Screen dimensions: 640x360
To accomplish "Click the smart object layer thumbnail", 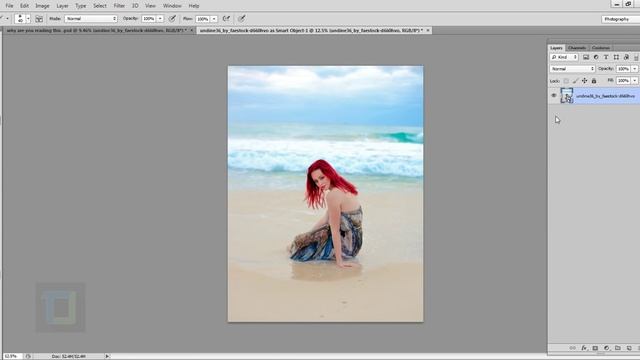I will 567,96.
